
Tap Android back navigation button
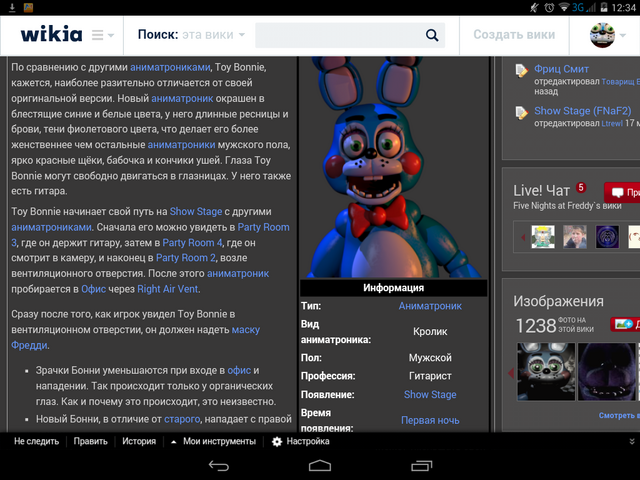point(219,465)
